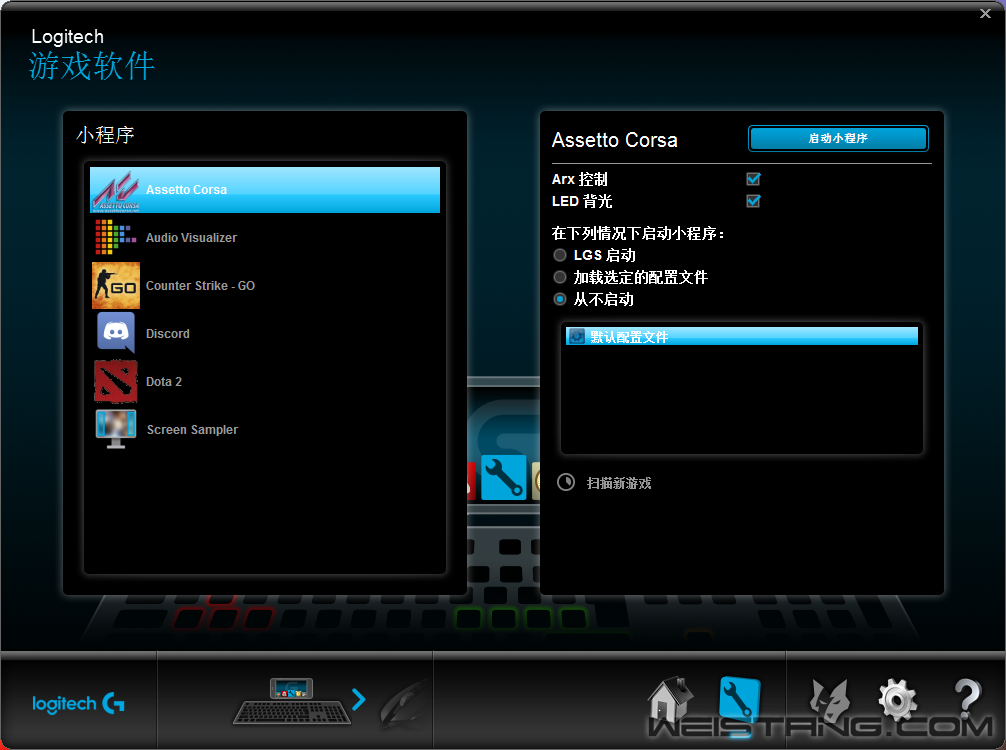The height and width of the screenshot is (750, 1006).
Task: Click the Counter Strike GO icon
Action: pyautogui.click(x=115, y=286)
